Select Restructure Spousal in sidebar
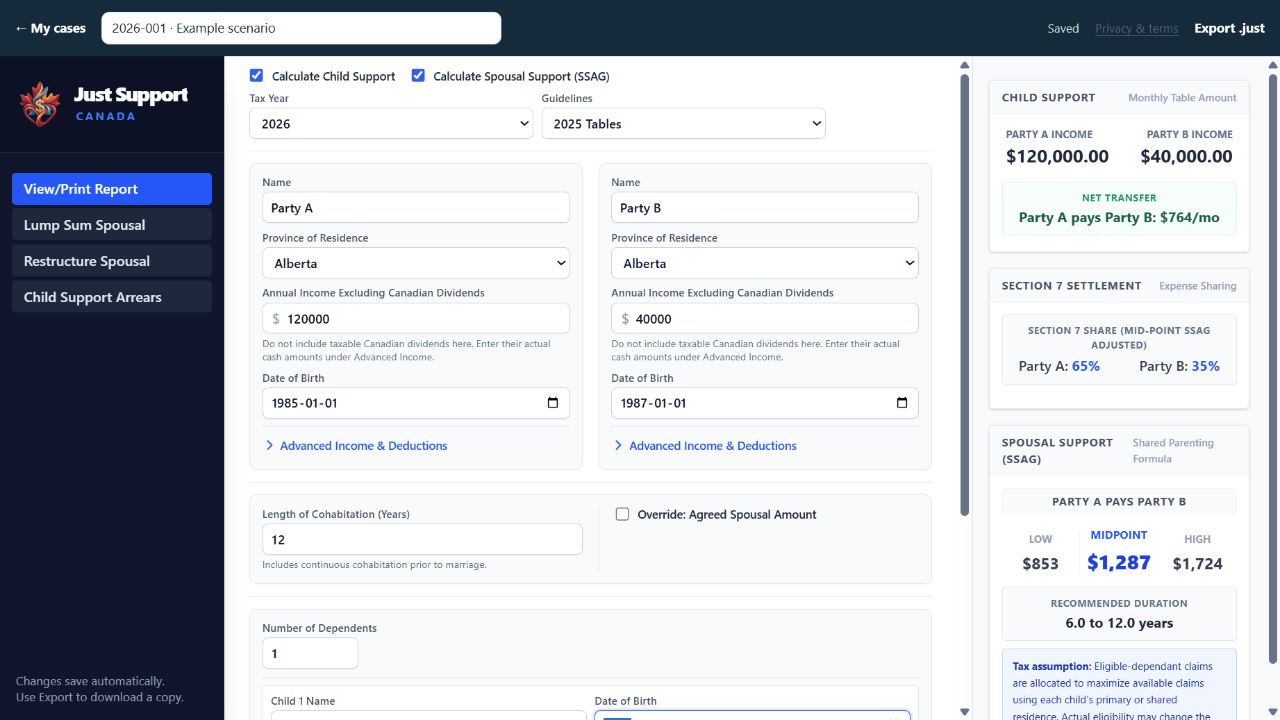Screen dimensions: 1280x720 [x=112, y=261]
